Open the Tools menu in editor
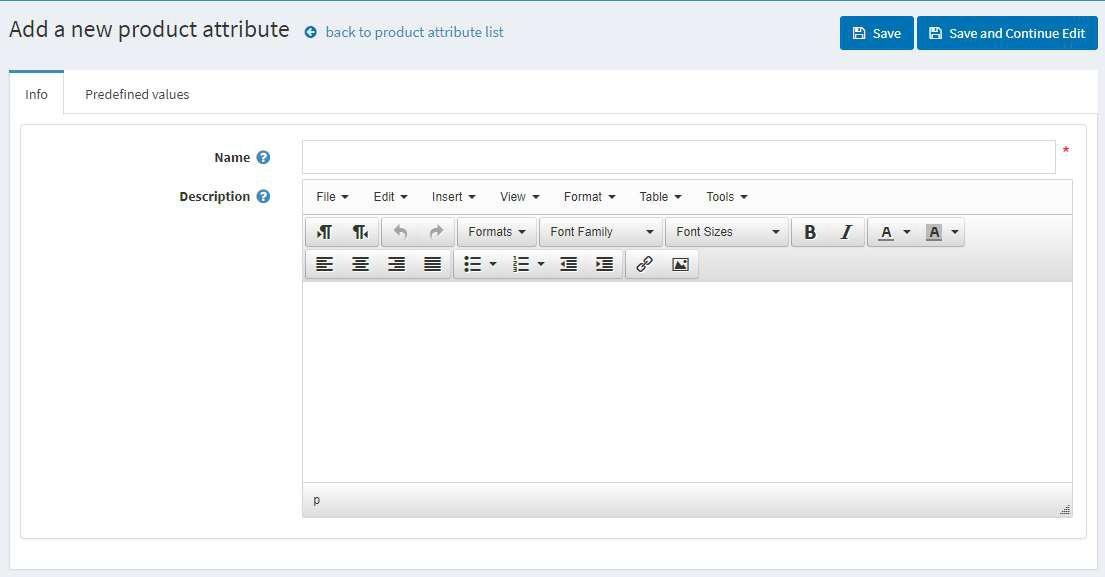 click(727, 197)
